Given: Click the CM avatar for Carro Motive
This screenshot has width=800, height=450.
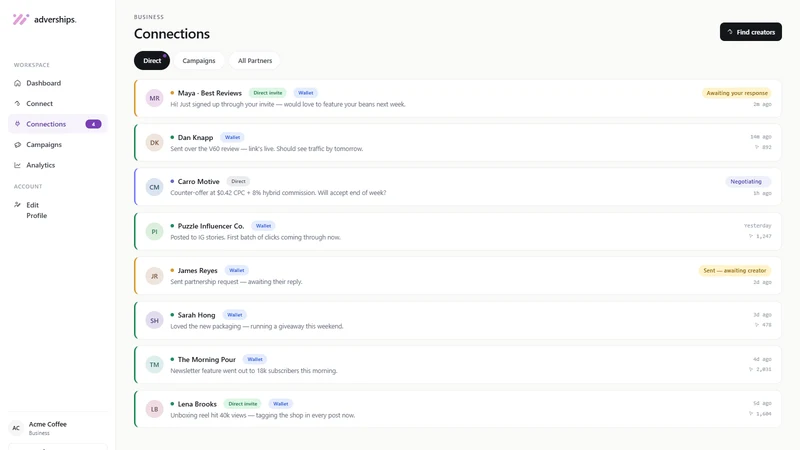Looking at the screenshot, I should [155, 187].
